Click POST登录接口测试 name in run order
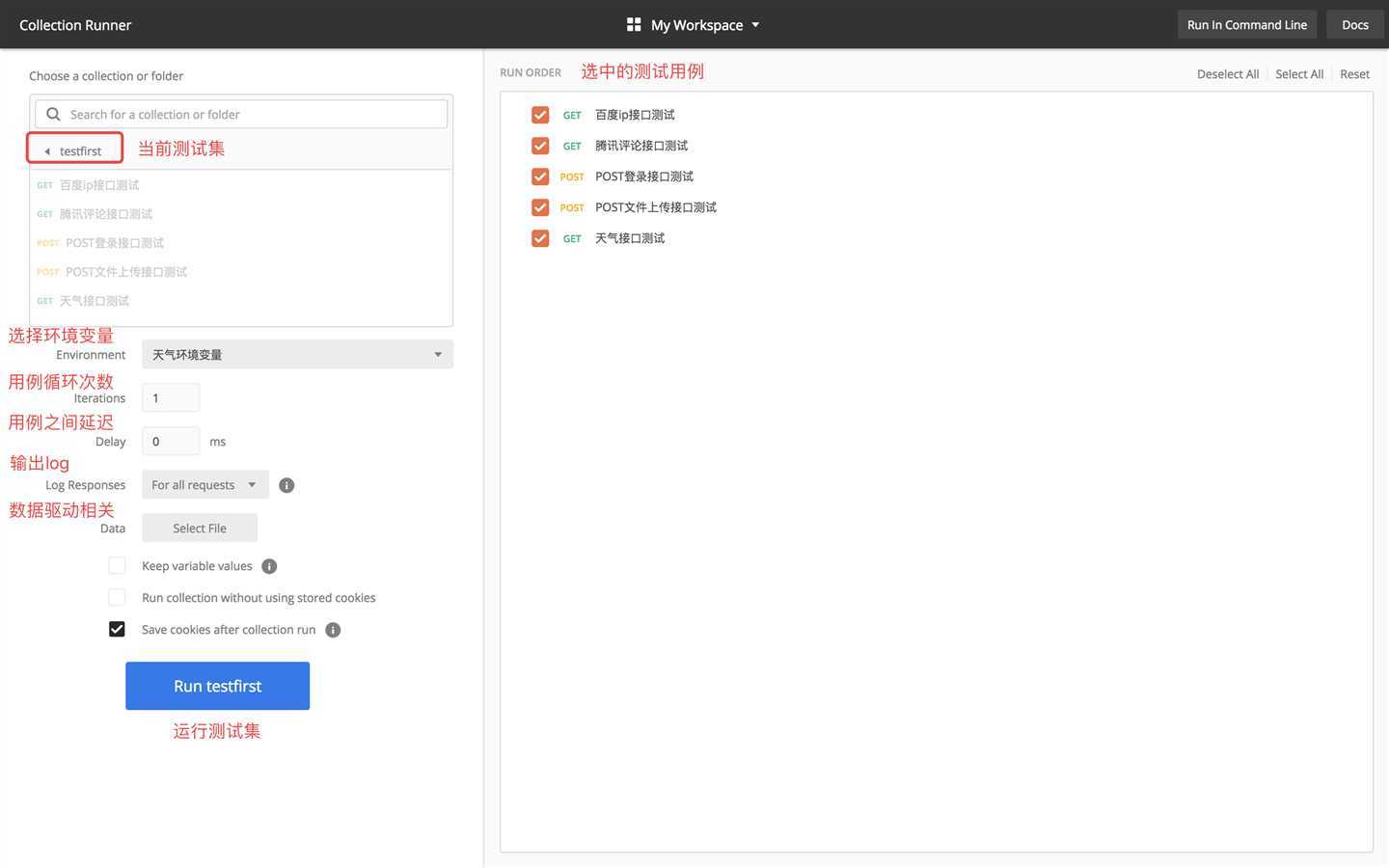This screenshot has height=868, width=1389. click(x=644, y=176)
